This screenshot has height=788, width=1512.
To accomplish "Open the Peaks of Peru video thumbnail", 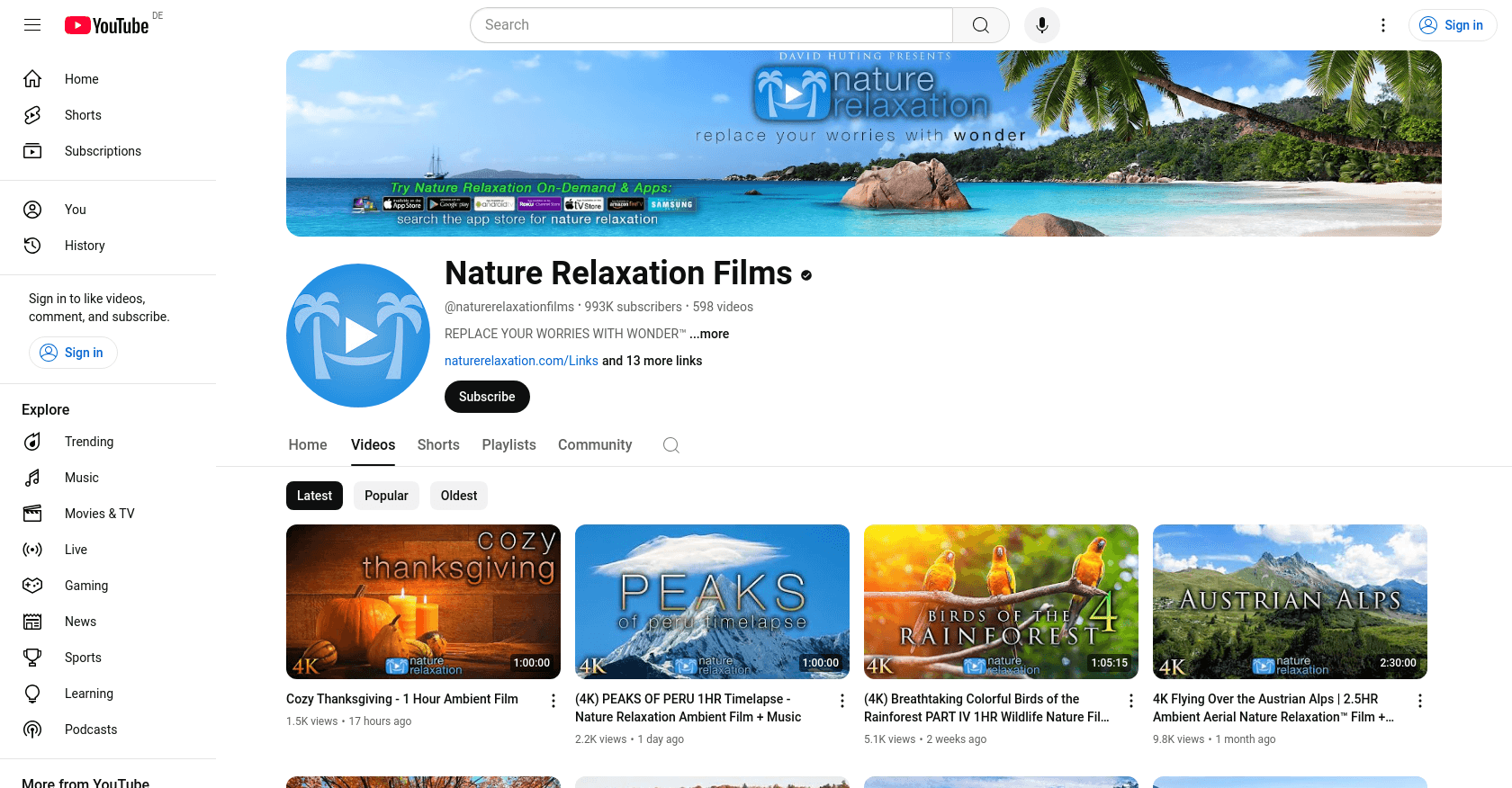I will (712, 601).
